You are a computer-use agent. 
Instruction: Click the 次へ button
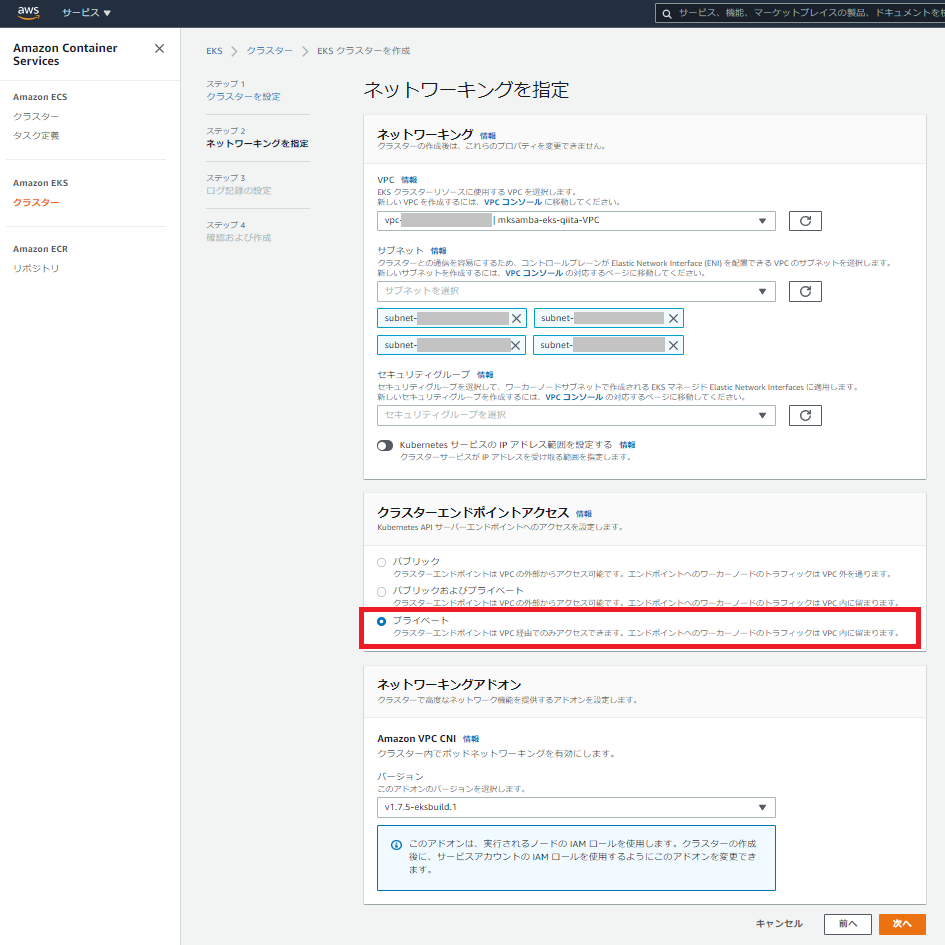pyautogui.click(x=902, y=924)
